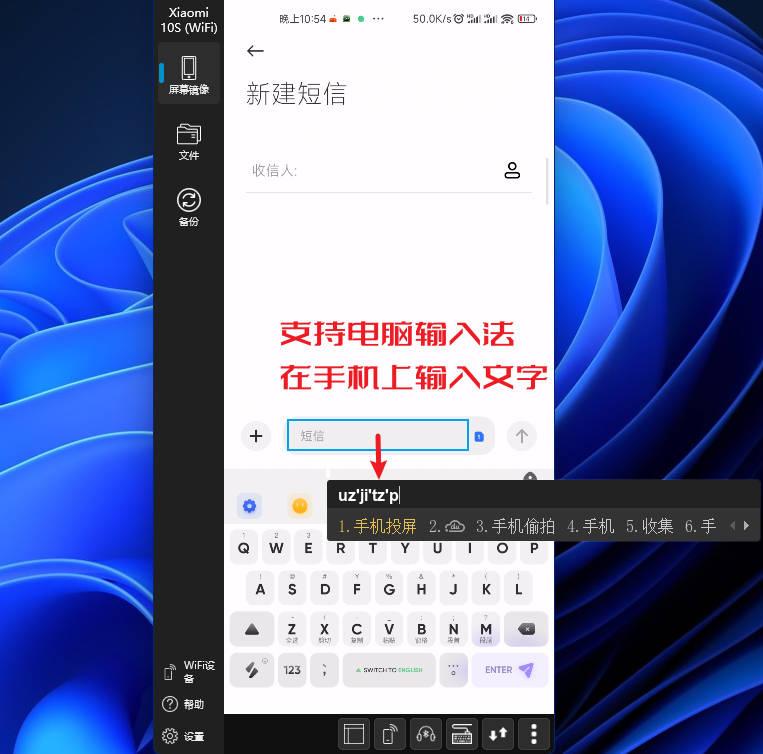This screenshot has height=754, width=763.
Task: Click the window layout icon in bottom toolbar
Action: [354, 734]
